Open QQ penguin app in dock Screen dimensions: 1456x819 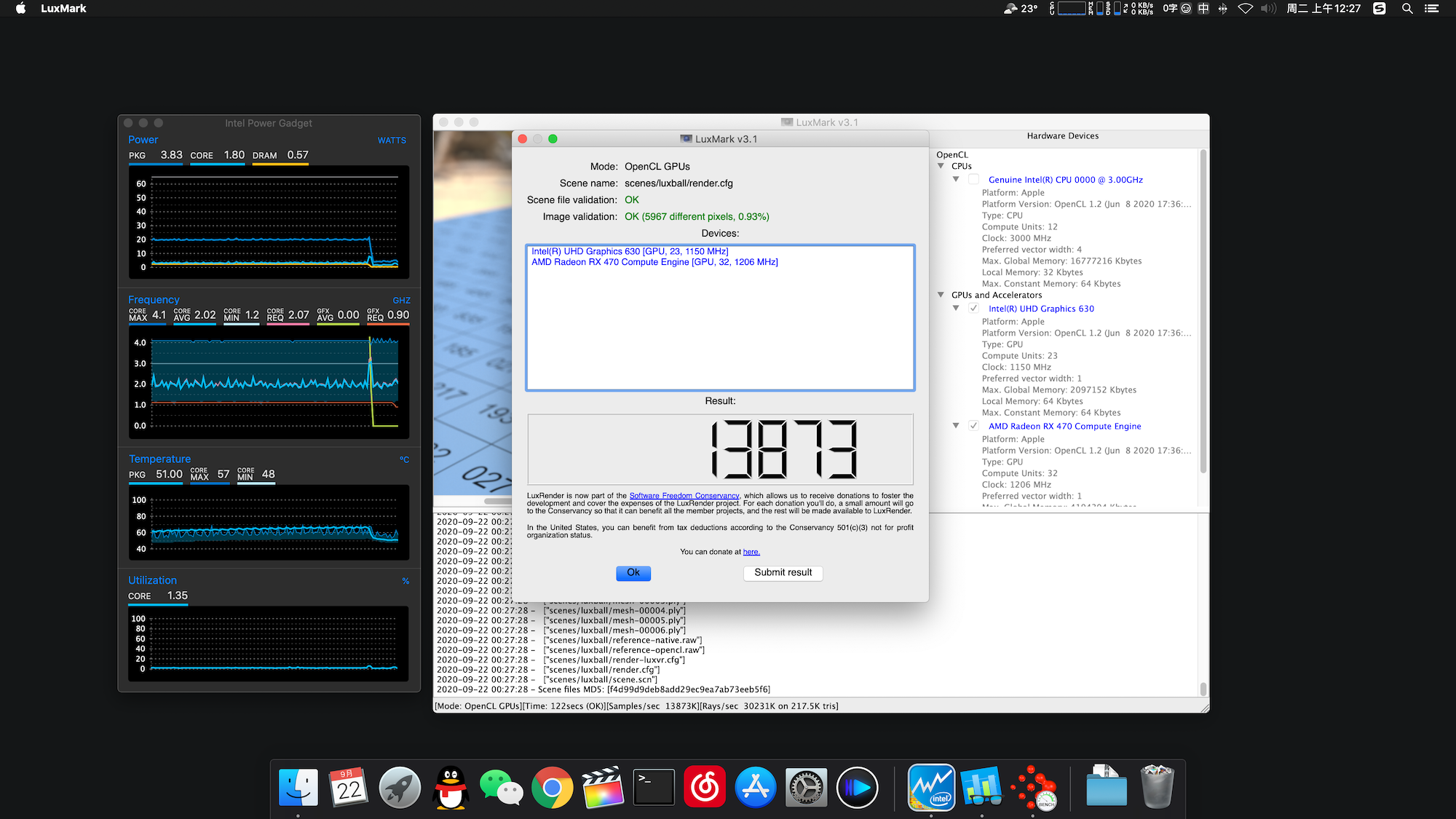(451, 787)
